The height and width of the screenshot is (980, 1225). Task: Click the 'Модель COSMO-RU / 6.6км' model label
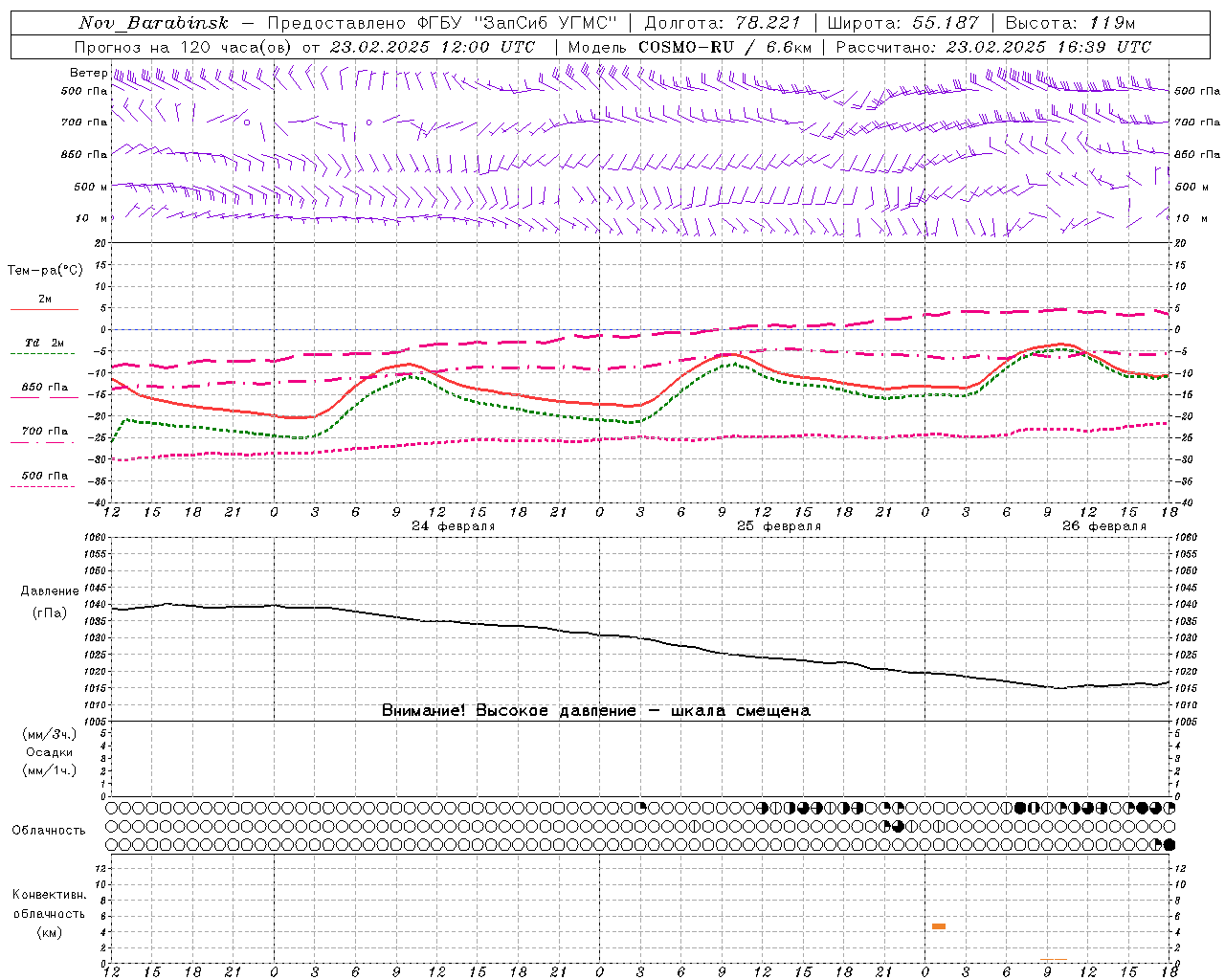[690, 47]
